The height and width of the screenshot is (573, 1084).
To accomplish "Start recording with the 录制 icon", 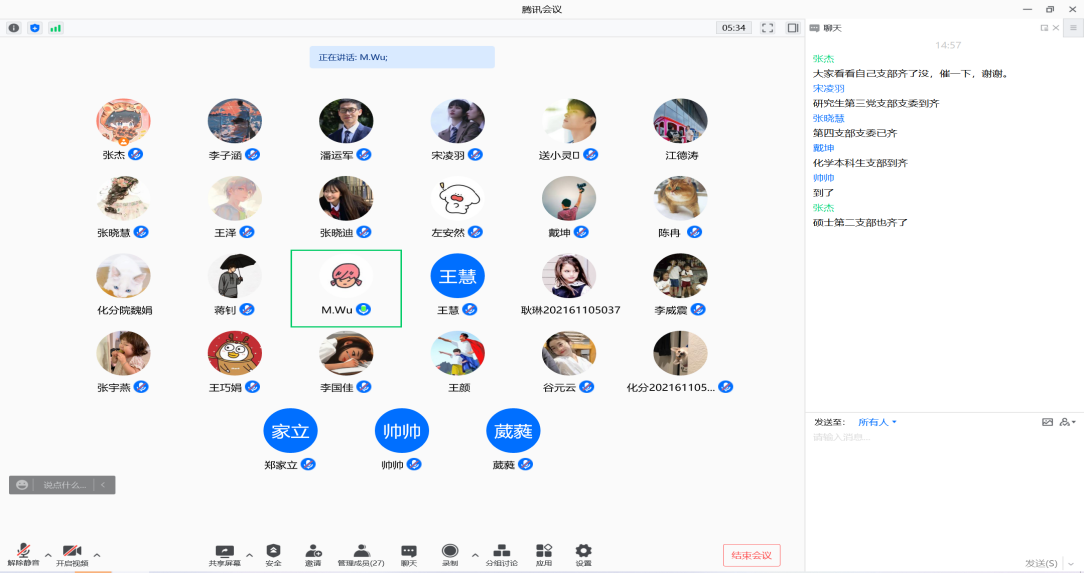I will tap(450, 553).
